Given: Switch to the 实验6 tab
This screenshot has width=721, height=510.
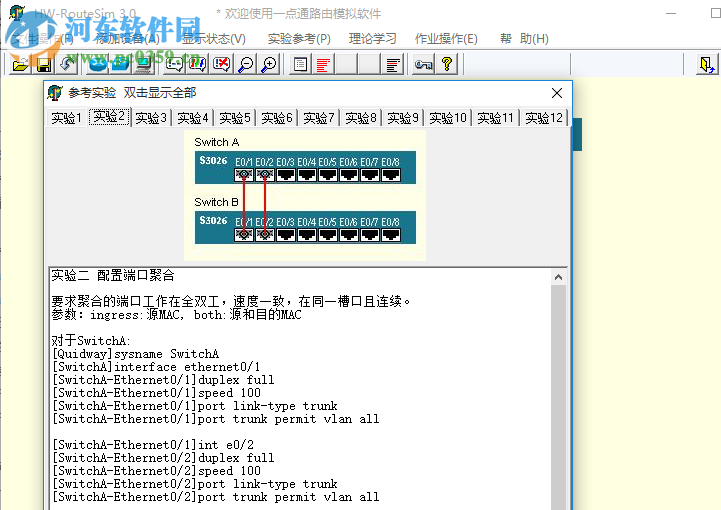Looking at the screenshot, I should pyautogui.click(x=277, y=118).
